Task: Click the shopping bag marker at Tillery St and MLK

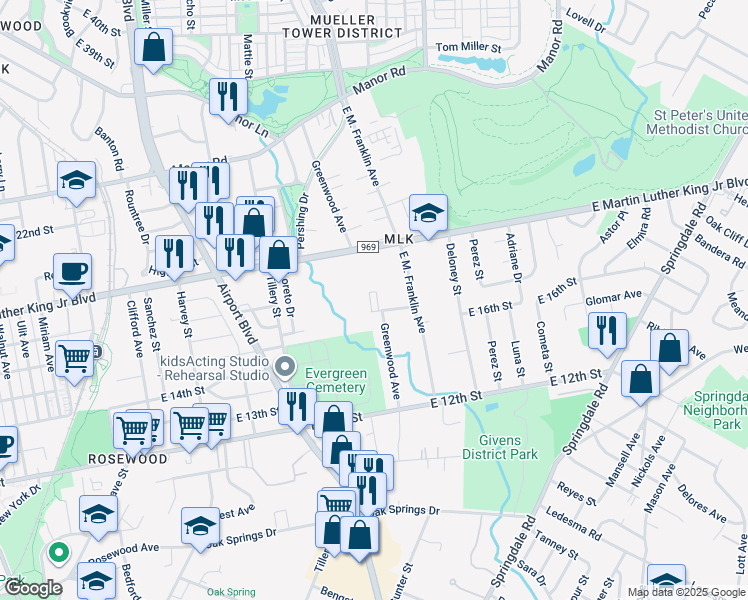Action: pos(279,258)
